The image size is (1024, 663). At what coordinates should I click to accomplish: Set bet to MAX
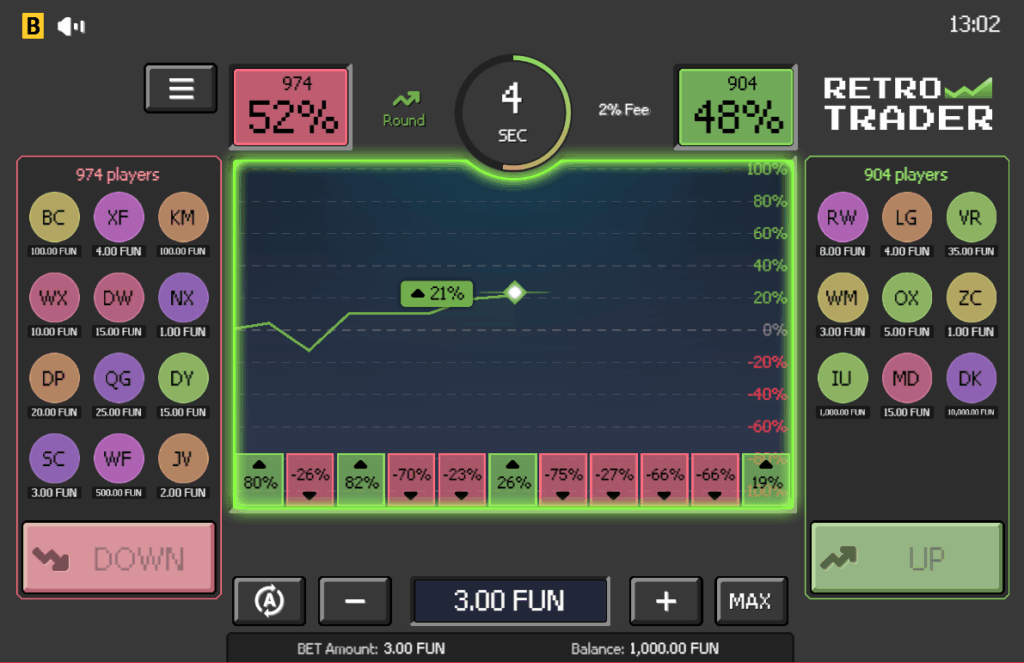pos(751,601)
